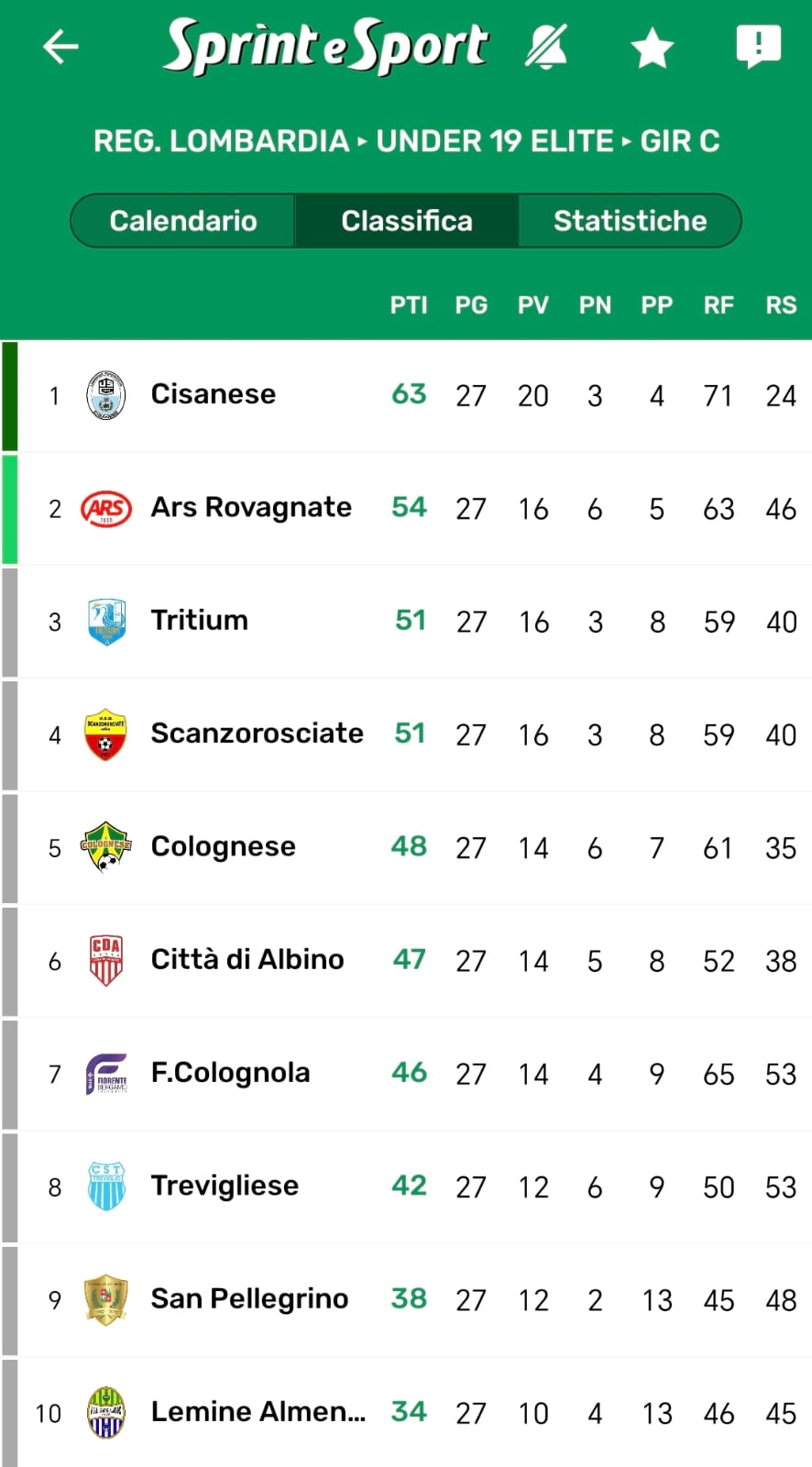Sort by the PTI column header

coord(409,305)
